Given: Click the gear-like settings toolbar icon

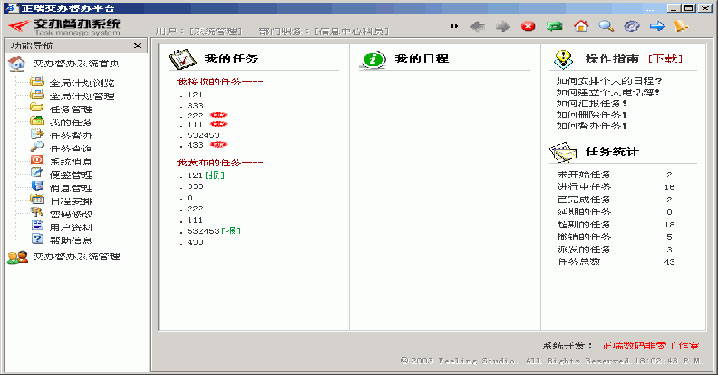Looking at the screenshot, I should tap(631, 26).
